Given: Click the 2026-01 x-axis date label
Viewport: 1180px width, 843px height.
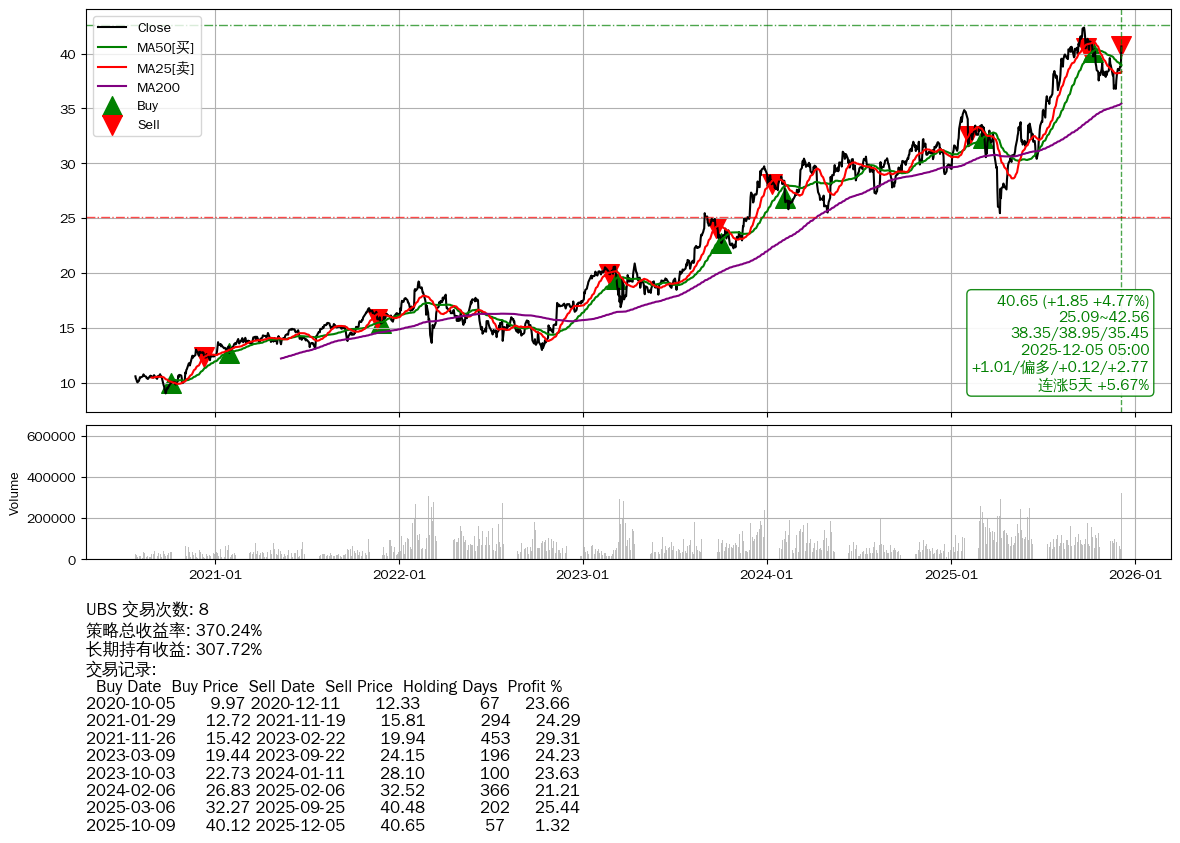Looking at the screenshot, I should (x=1135, y=575).
